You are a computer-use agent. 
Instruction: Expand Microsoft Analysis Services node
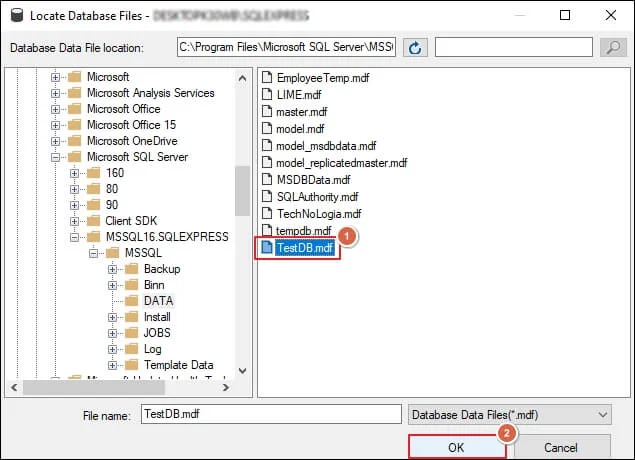click(x=55, y=93)
